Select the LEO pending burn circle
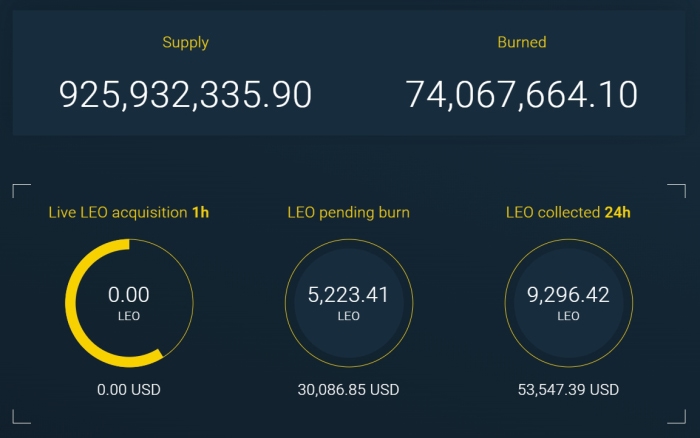 348,302
